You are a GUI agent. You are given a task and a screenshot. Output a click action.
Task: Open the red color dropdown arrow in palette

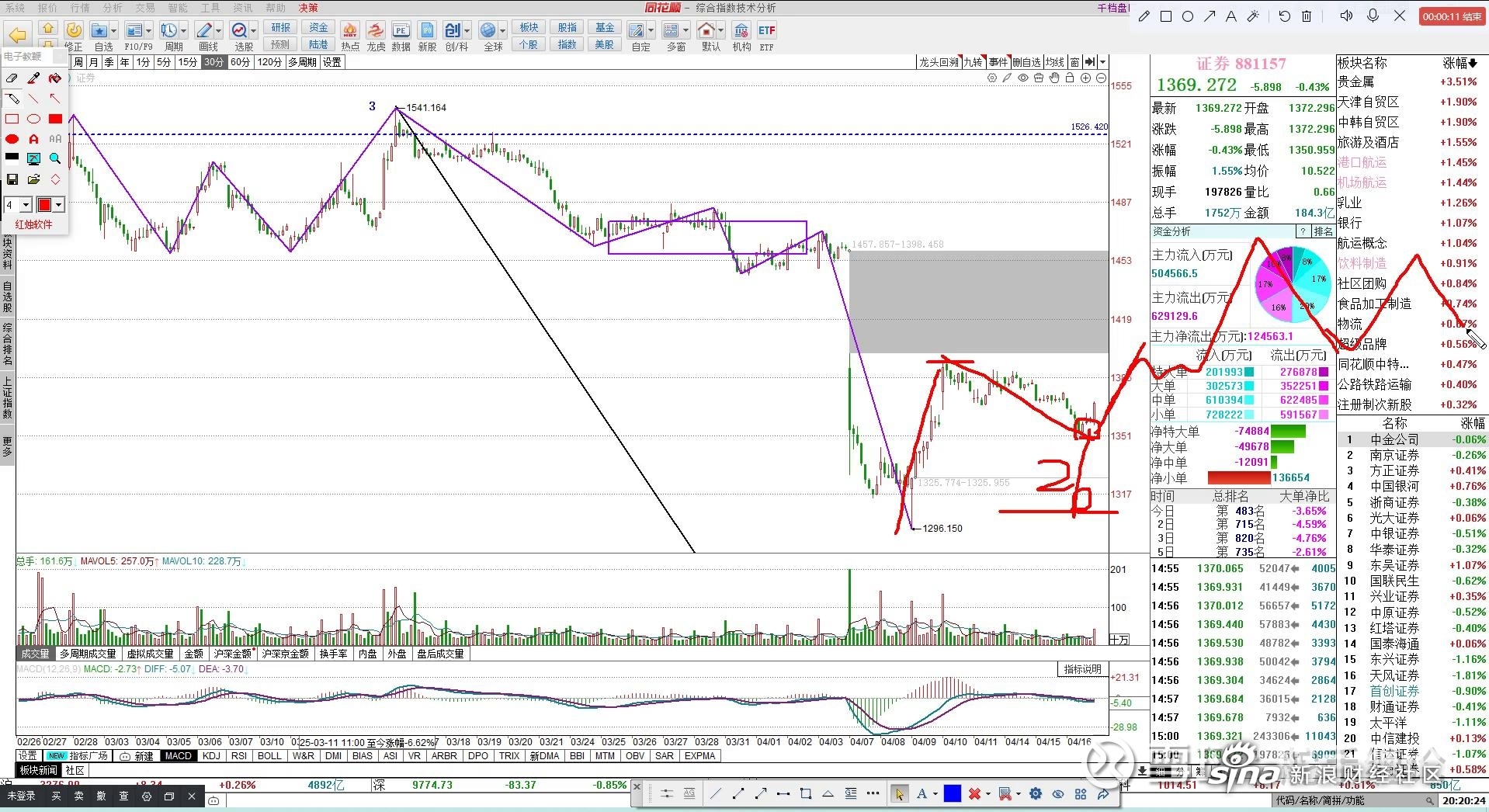(59, 205)
